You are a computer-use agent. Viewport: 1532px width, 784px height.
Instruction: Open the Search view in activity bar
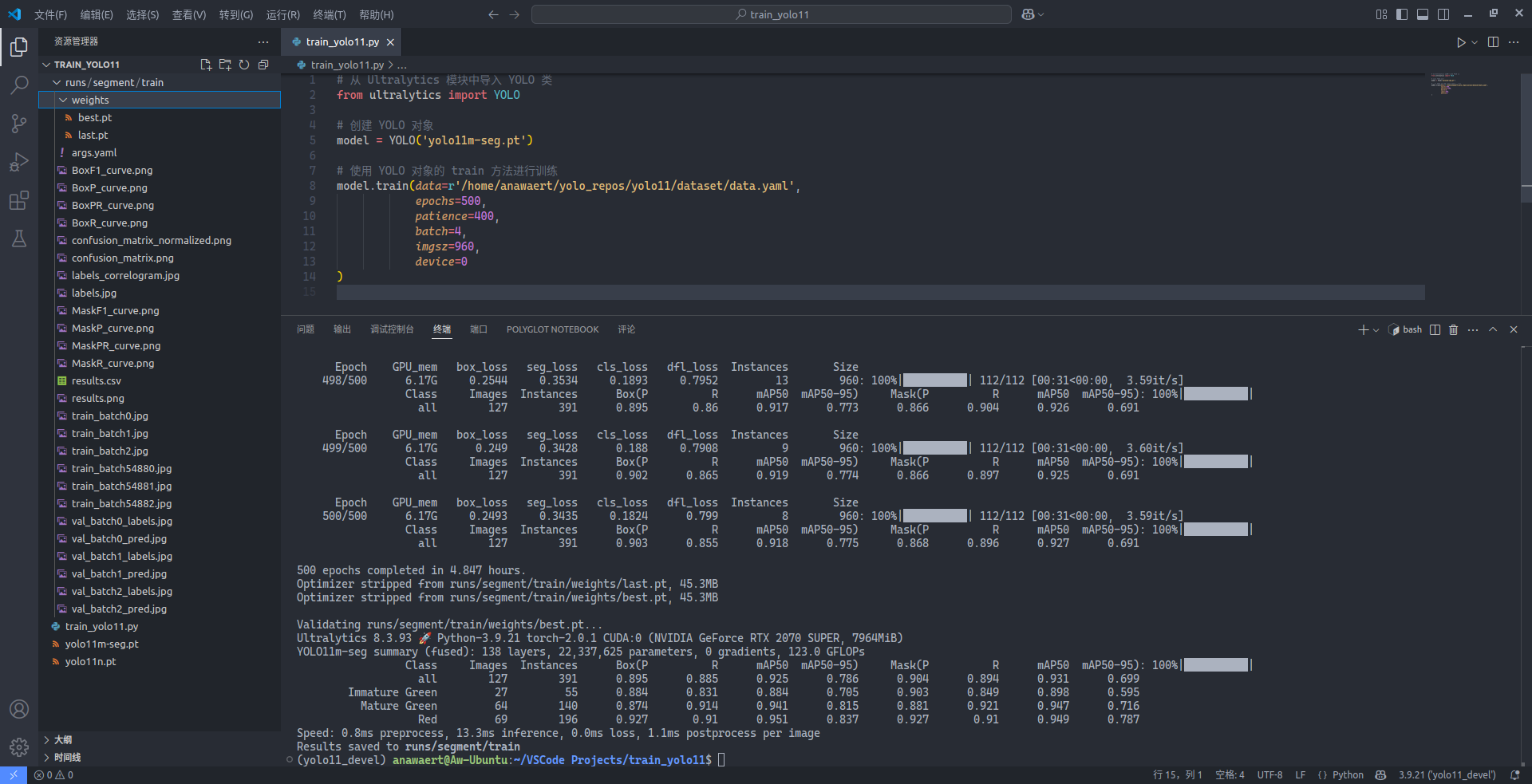coord(19,85)
